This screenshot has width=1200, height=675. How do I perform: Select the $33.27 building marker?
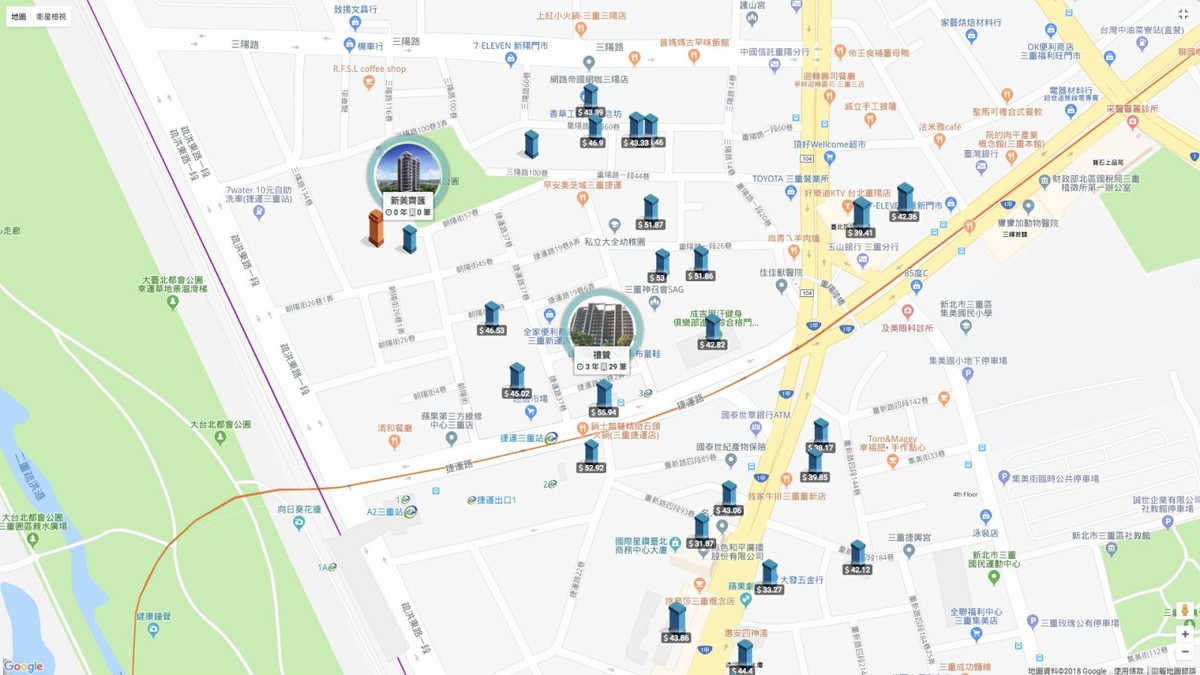click(x=769, y=578)
